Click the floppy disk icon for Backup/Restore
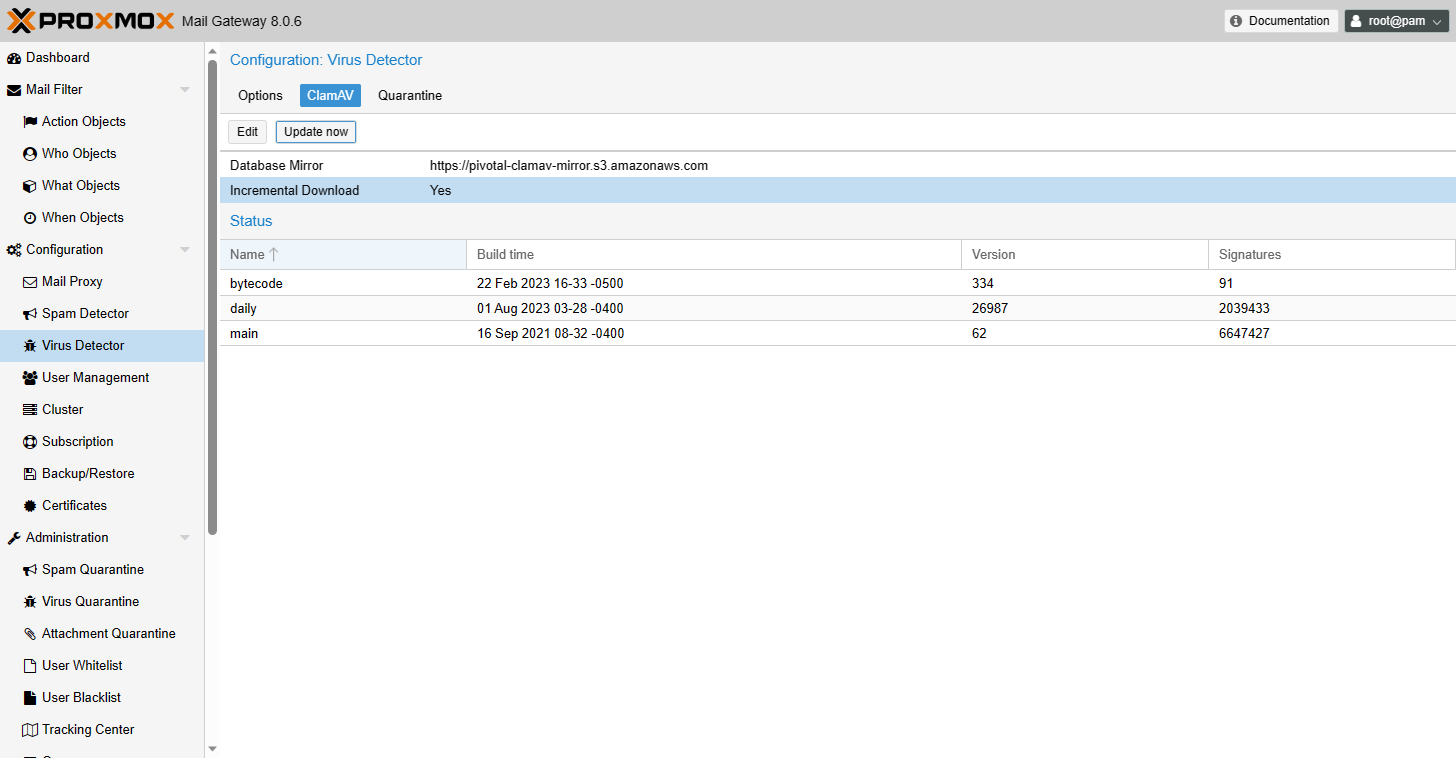The image size is (1456, 758). (x=30, y=474)
